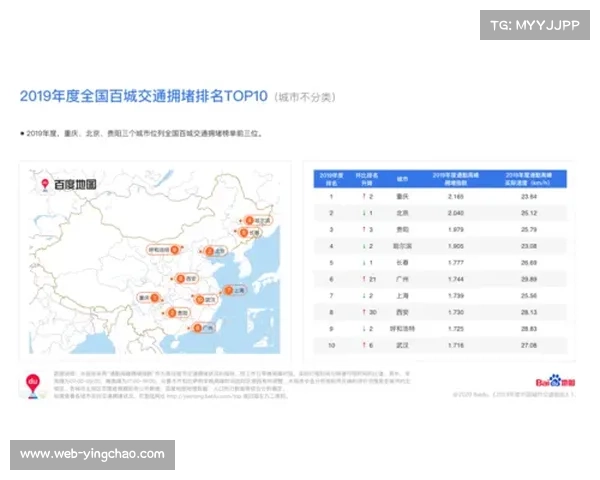Click the down arrow in the 长春 row
600x480 pixels.
(364, 263)
